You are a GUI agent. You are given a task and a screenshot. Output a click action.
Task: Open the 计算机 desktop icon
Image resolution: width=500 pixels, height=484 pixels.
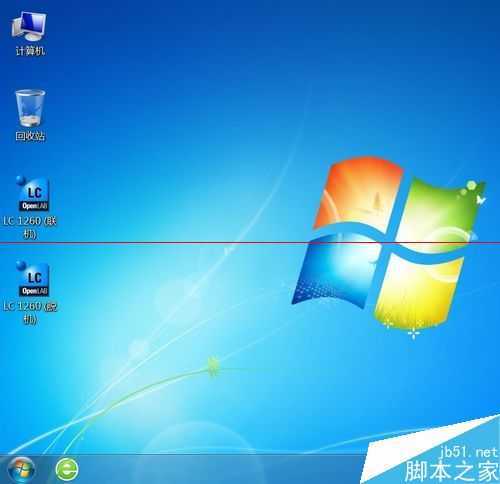(x=29, y=26)
